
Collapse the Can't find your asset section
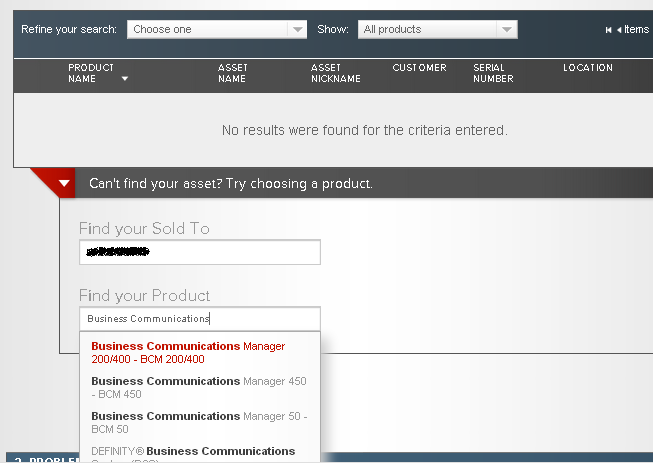(x=64, y=183)
